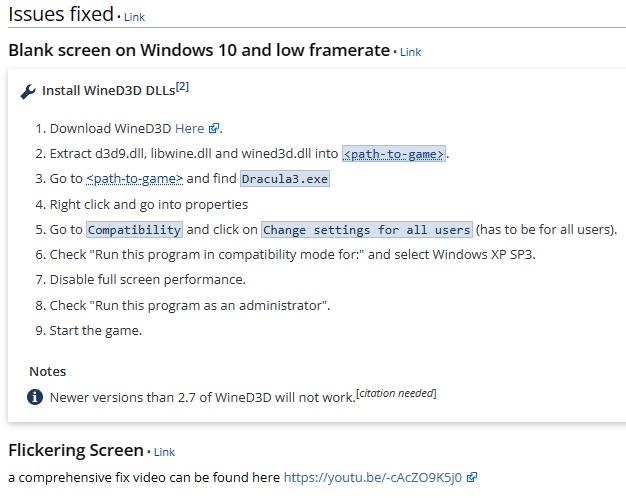Click the citation needed superscript
Viewport: 626px width, 498px height.
coord(396,393)
